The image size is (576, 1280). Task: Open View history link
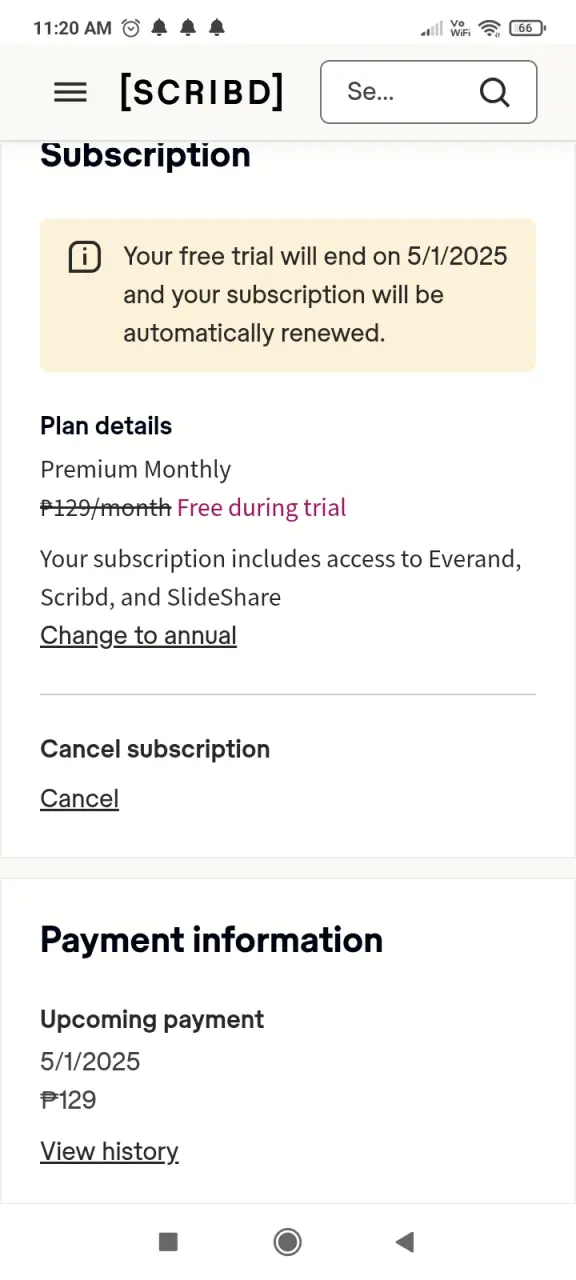pos(109,1152)
